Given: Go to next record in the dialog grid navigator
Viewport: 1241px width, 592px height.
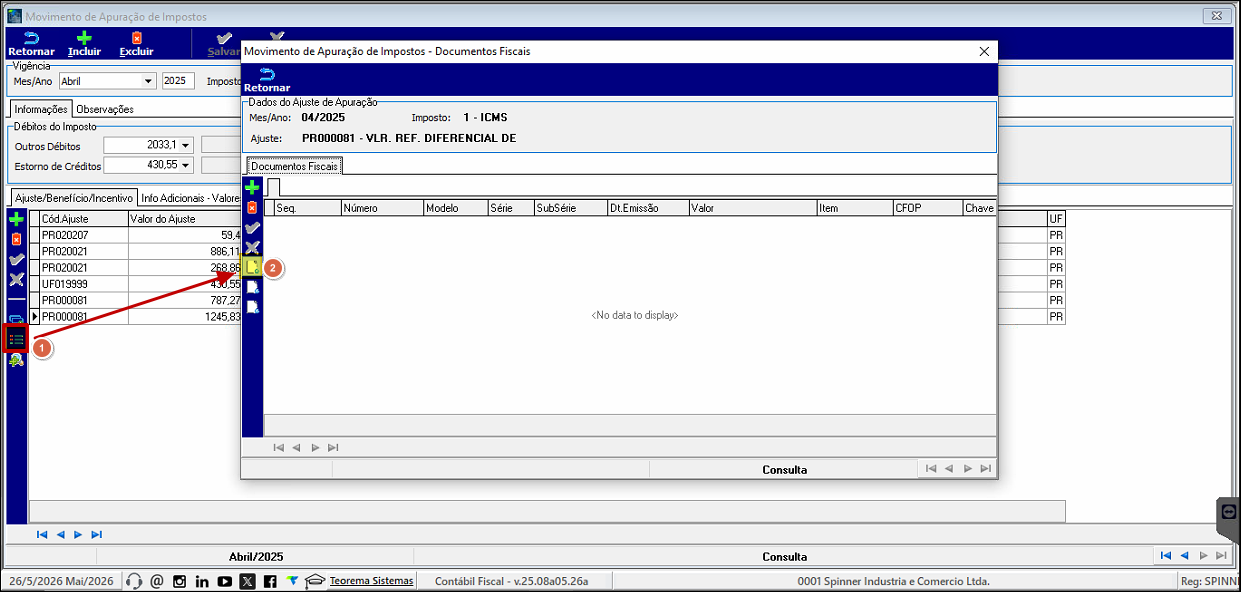Looking at the screenshot, I should coord(315,448).
